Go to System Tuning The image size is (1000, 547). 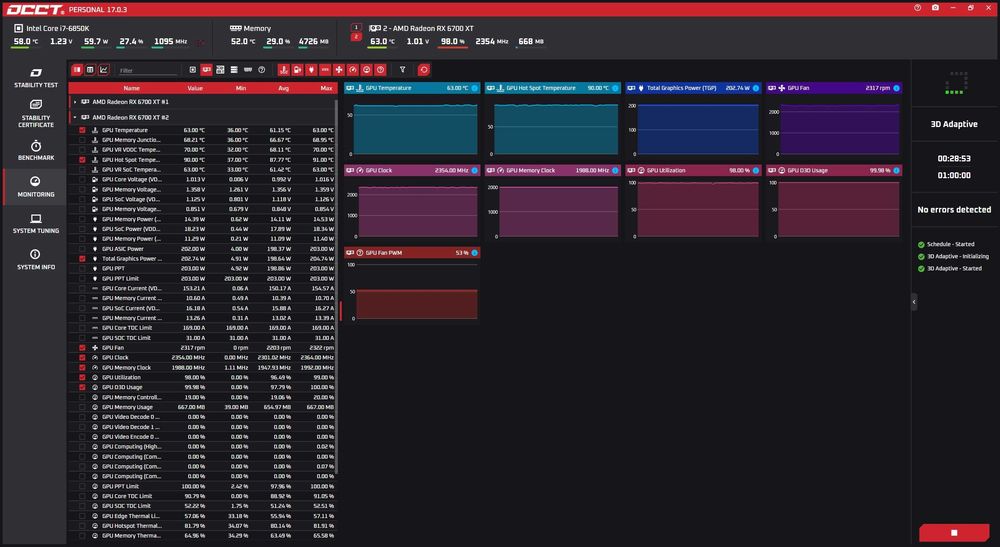36,224
